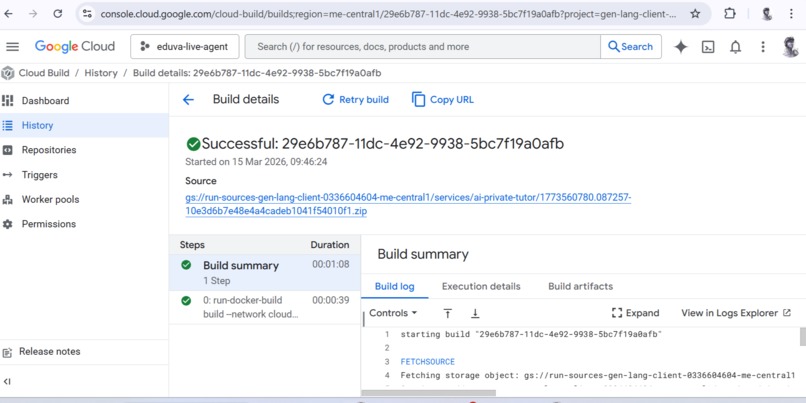Open browser extensions puzzle icon
This screenshot has width=806, height=403.
729,14
